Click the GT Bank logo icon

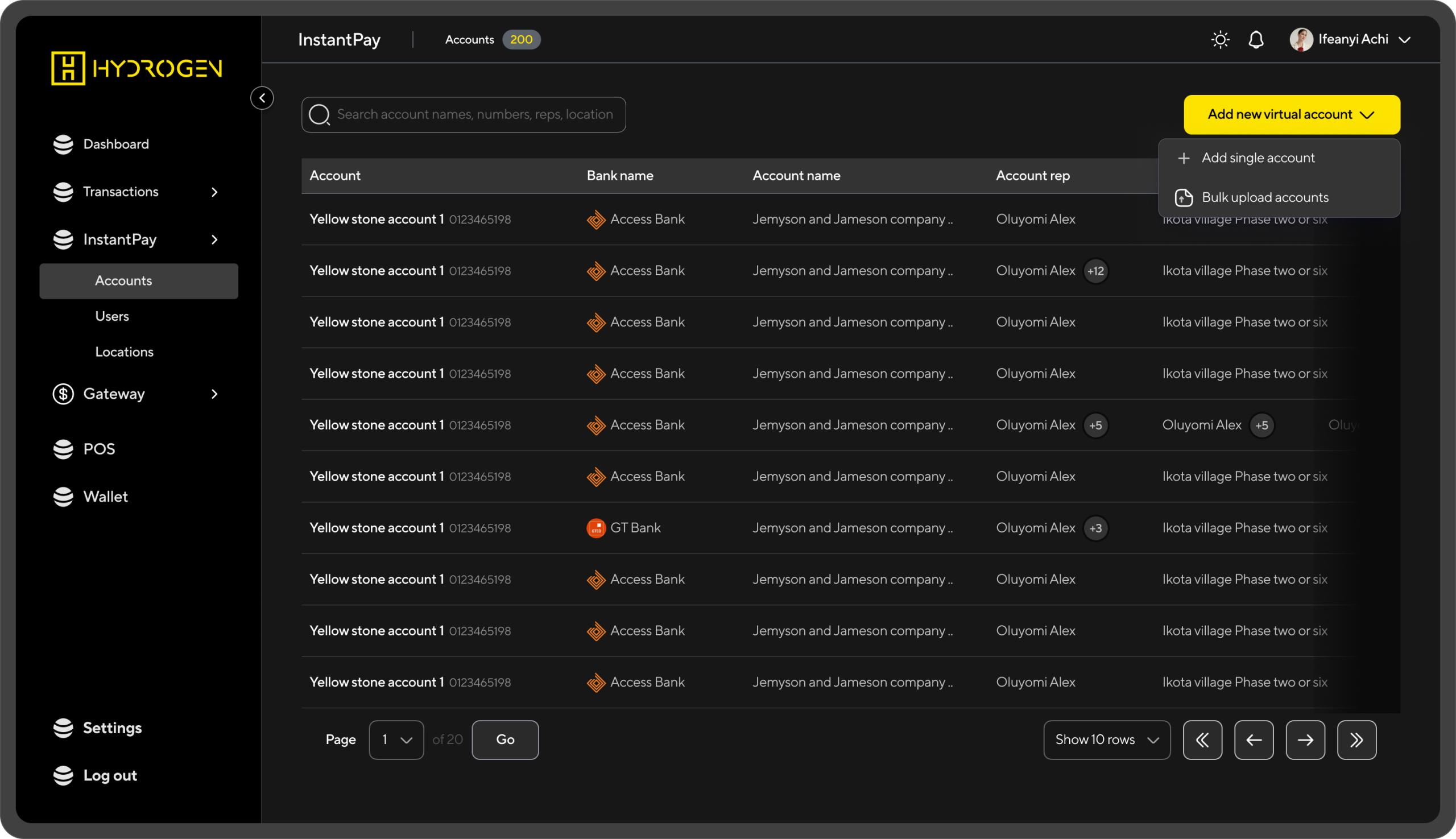click(x=596, y=528)
